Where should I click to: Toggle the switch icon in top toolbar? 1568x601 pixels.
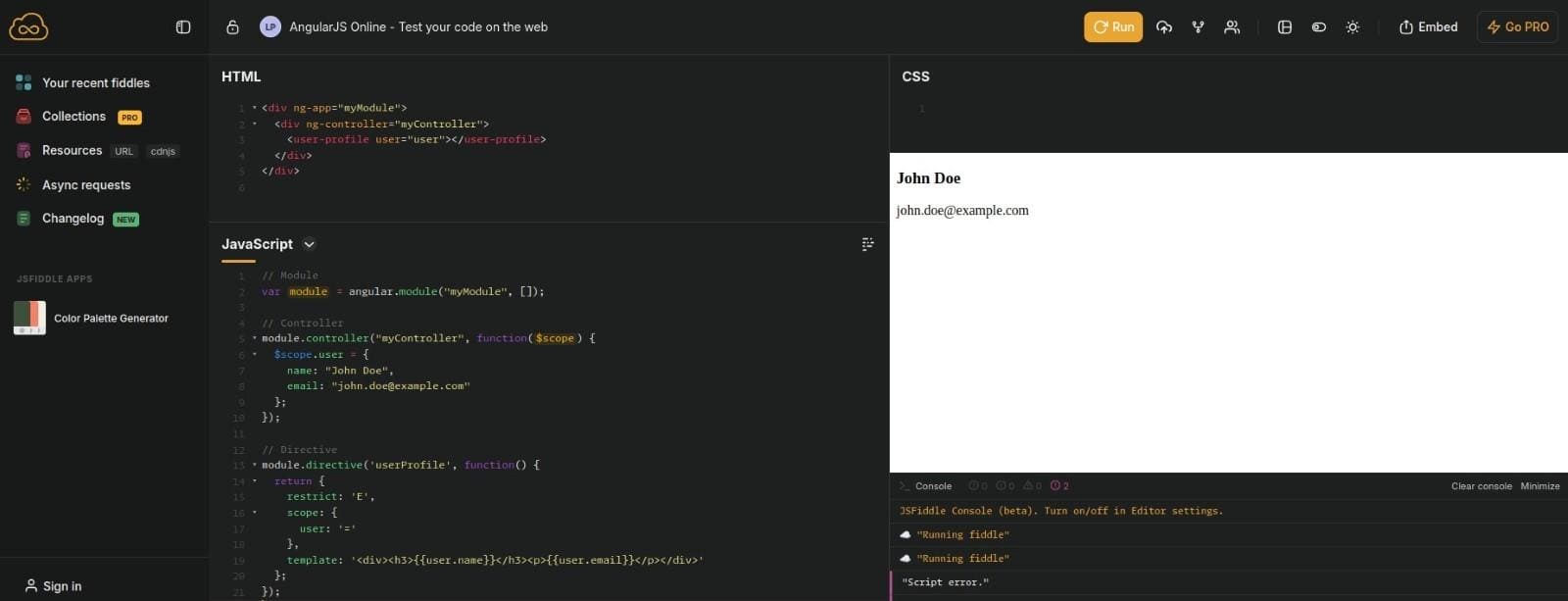1319,27
